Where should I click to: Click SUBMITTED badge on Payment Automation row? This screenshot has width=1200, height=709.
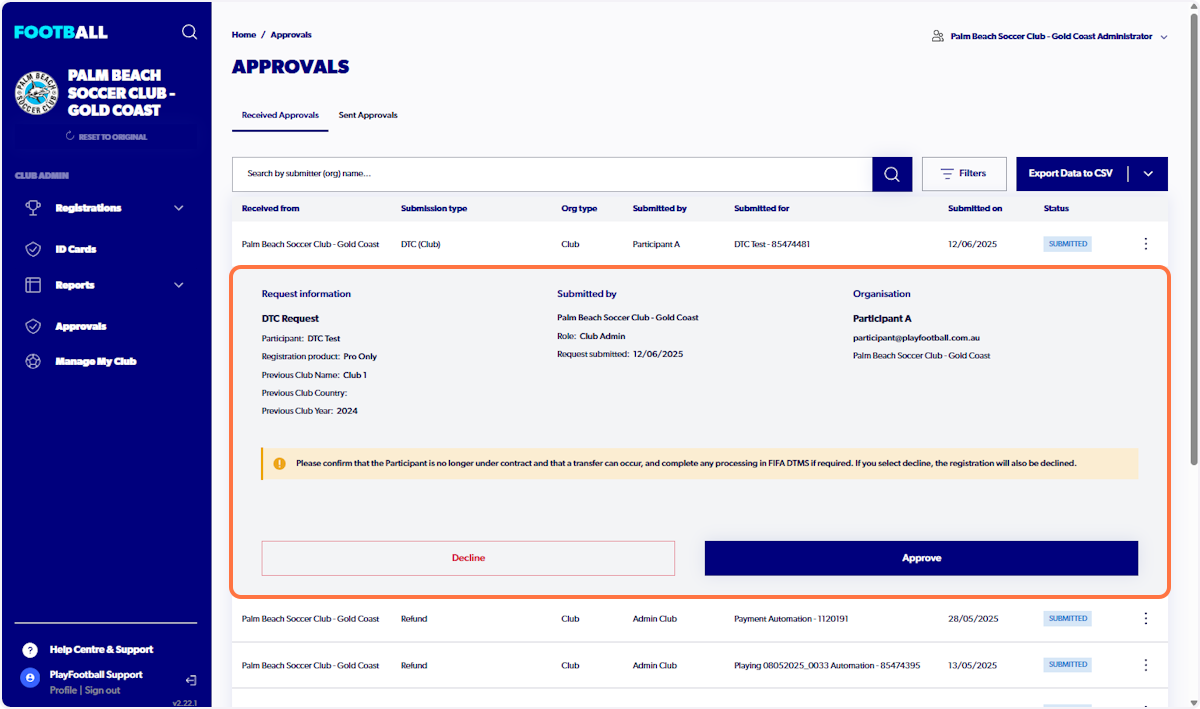1068,619
